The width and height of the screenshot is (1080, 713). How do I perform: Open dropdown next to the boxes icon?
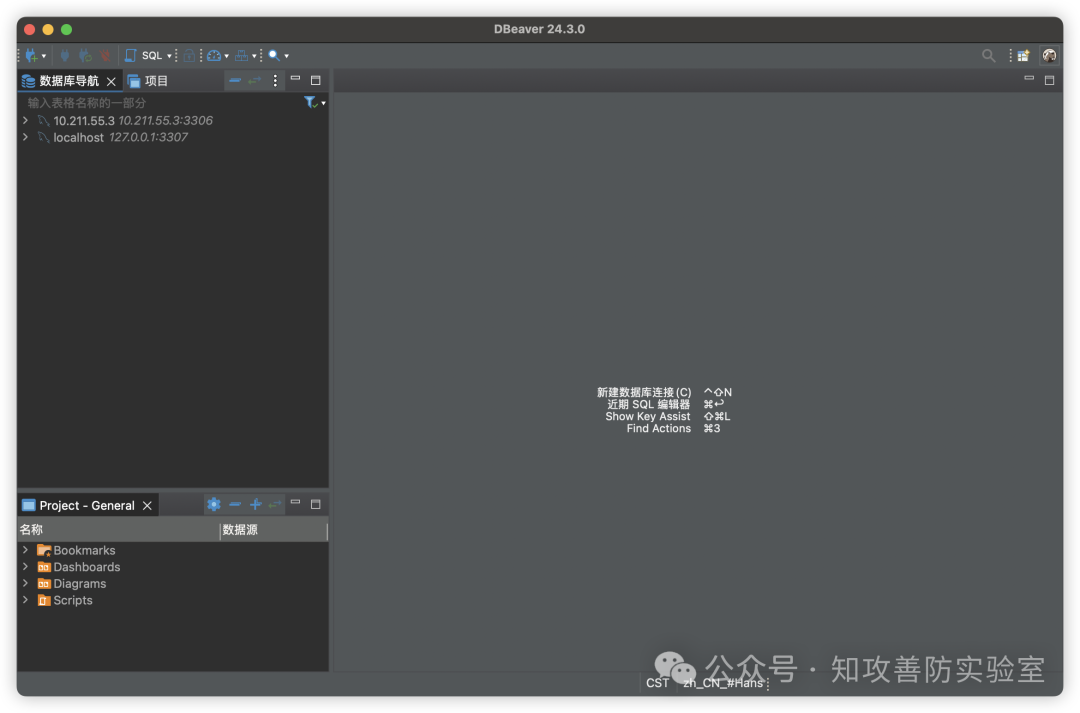pyautogui.click(x=254, y=56)
